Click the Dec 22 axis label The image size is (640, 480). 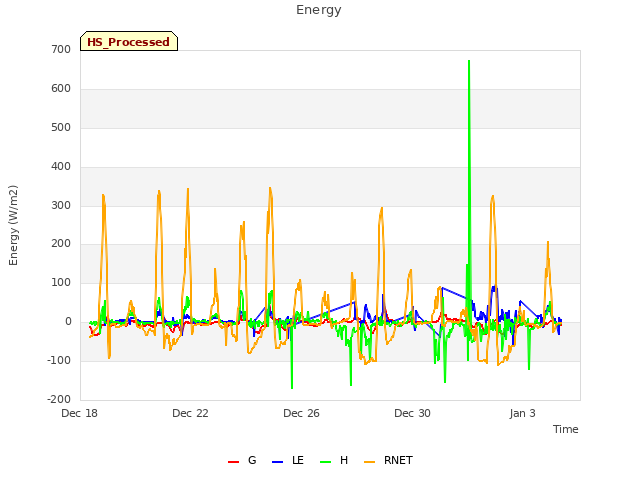[x=190, y=413]
